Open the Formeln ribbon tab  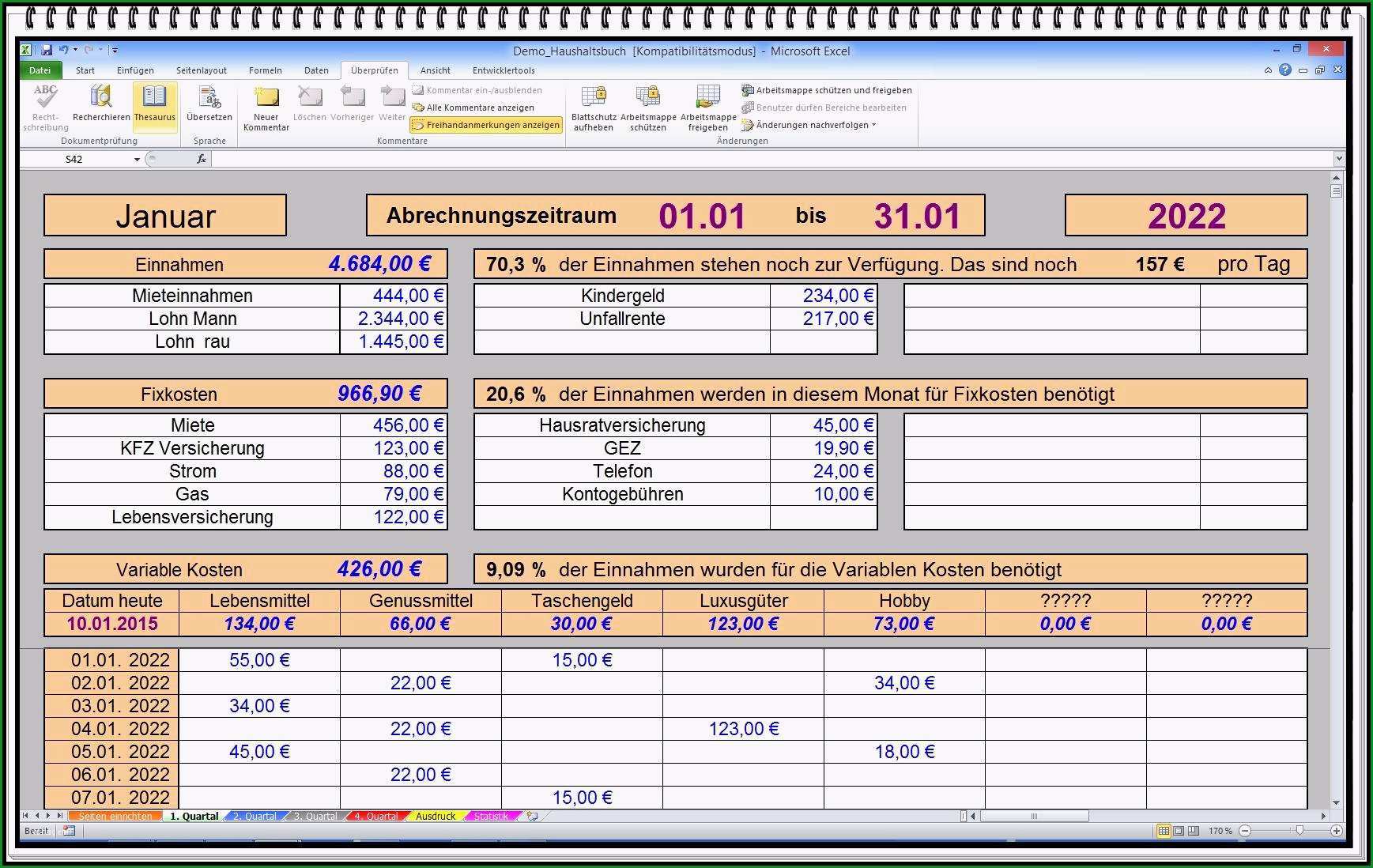click(x=266, y=70)
